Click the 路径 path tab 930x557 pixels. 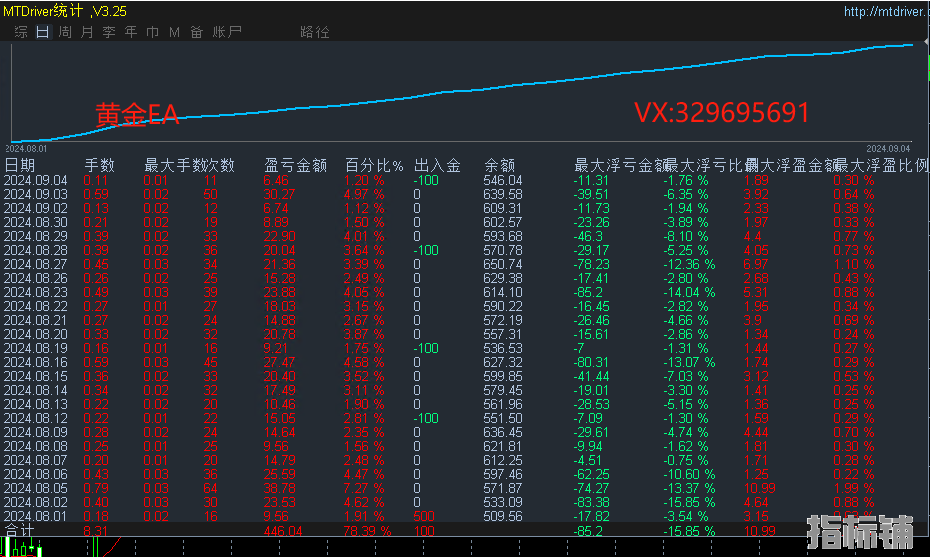coord(314,32)
